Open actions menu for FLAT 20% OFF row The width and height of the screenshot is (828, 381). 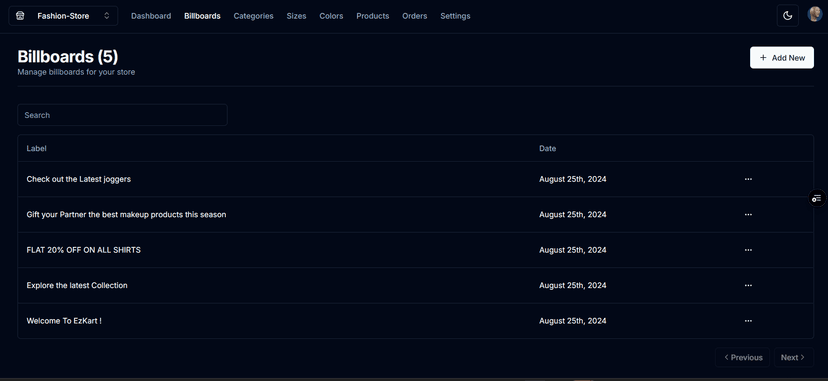point(748,250)
